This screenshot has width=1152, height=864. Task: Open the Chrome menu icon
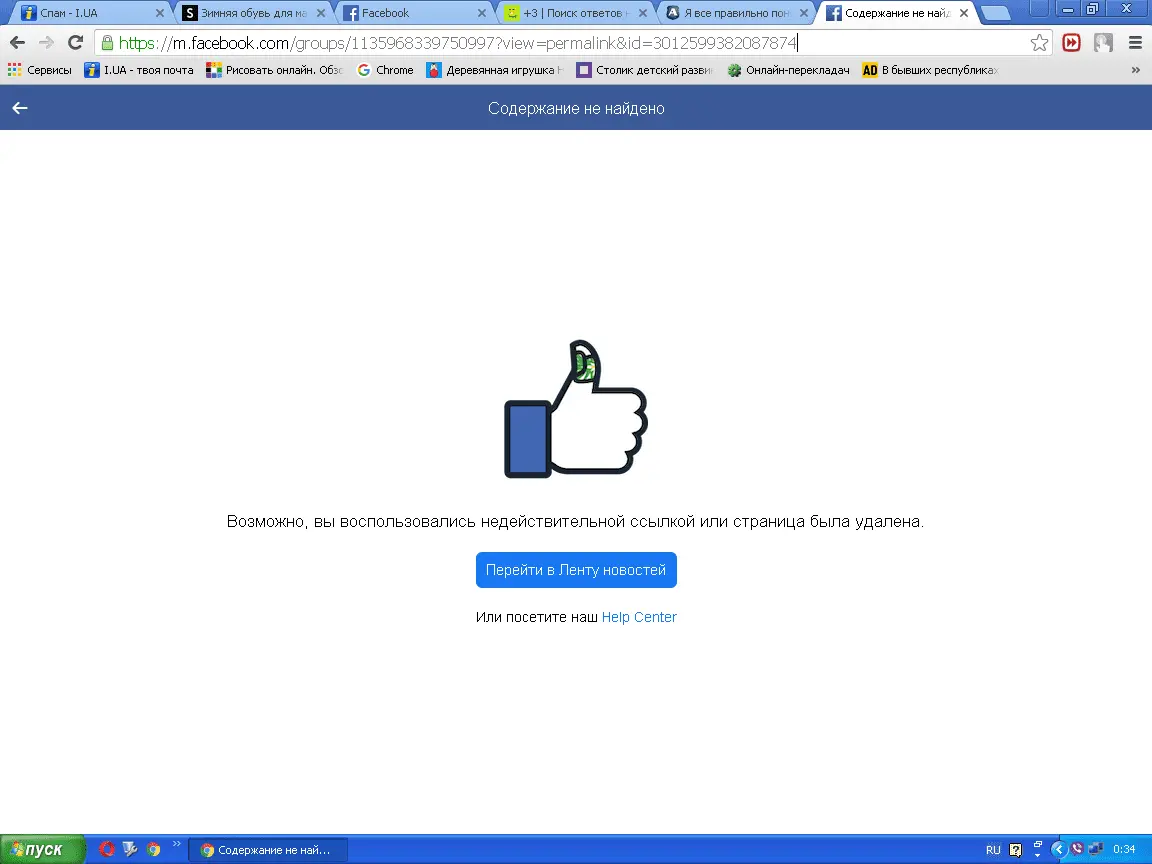(x=1135, y=43)
